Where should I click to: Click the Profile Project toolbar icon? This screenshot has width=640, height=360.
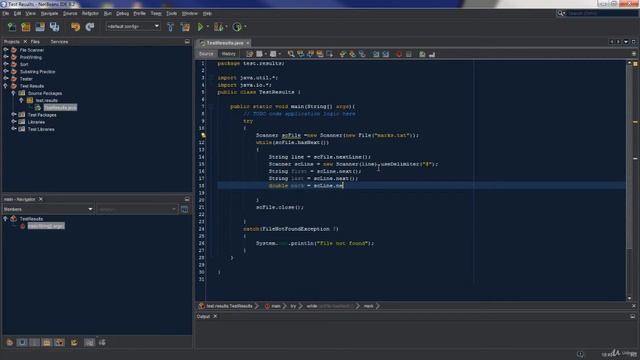pos(237,27)
